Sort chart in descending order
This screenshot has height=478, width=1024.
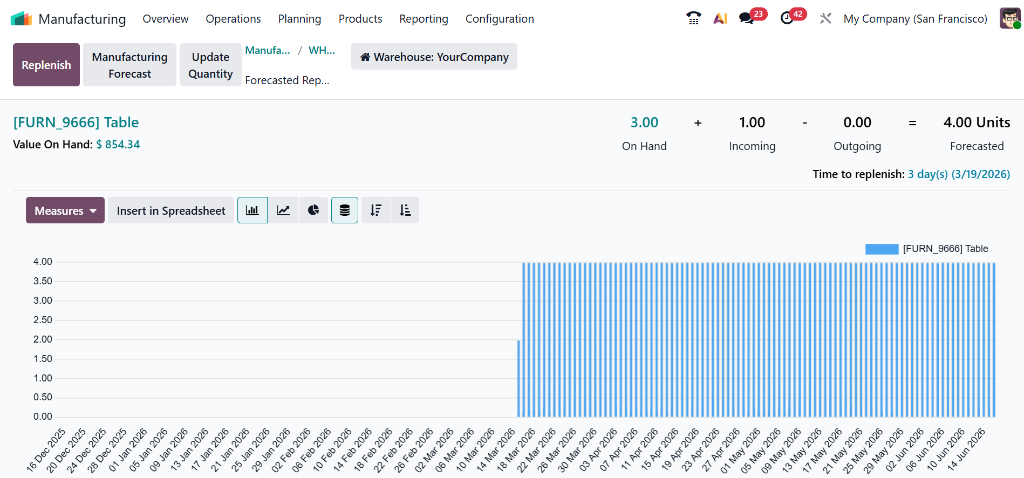(x=376, y=210)
